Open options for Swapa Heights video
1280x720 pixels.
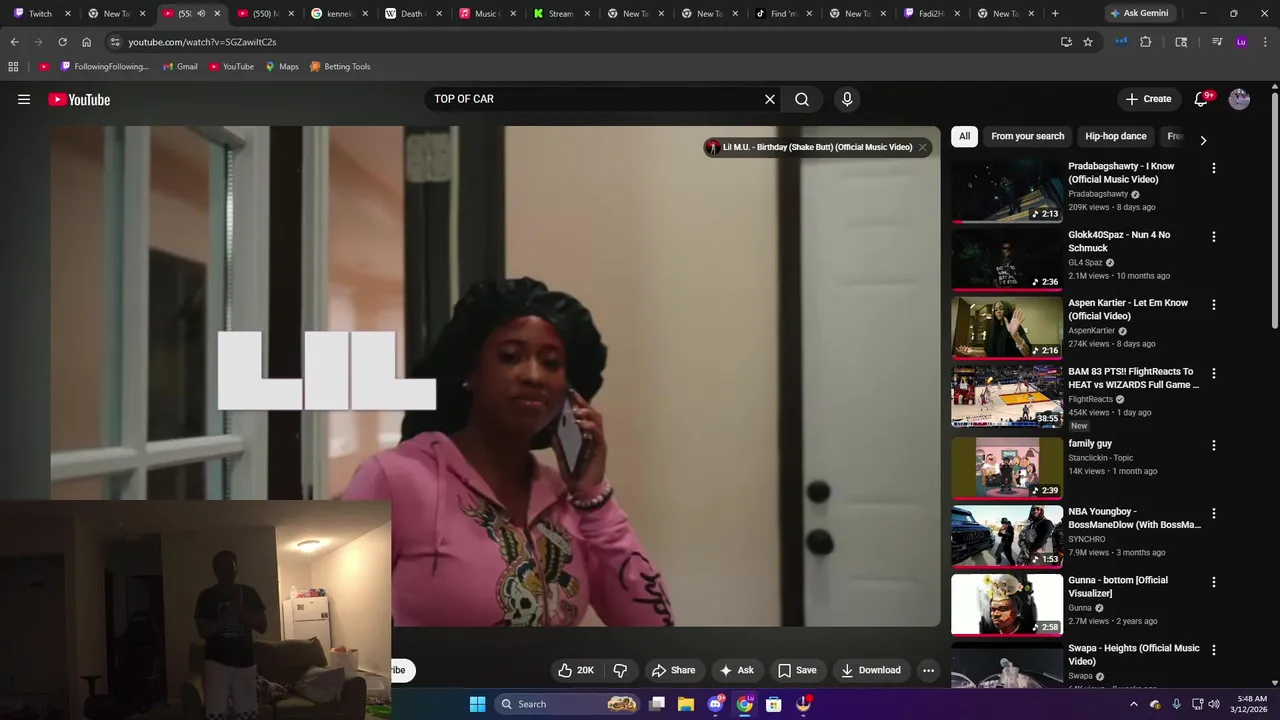click(x=1214, y=650)
